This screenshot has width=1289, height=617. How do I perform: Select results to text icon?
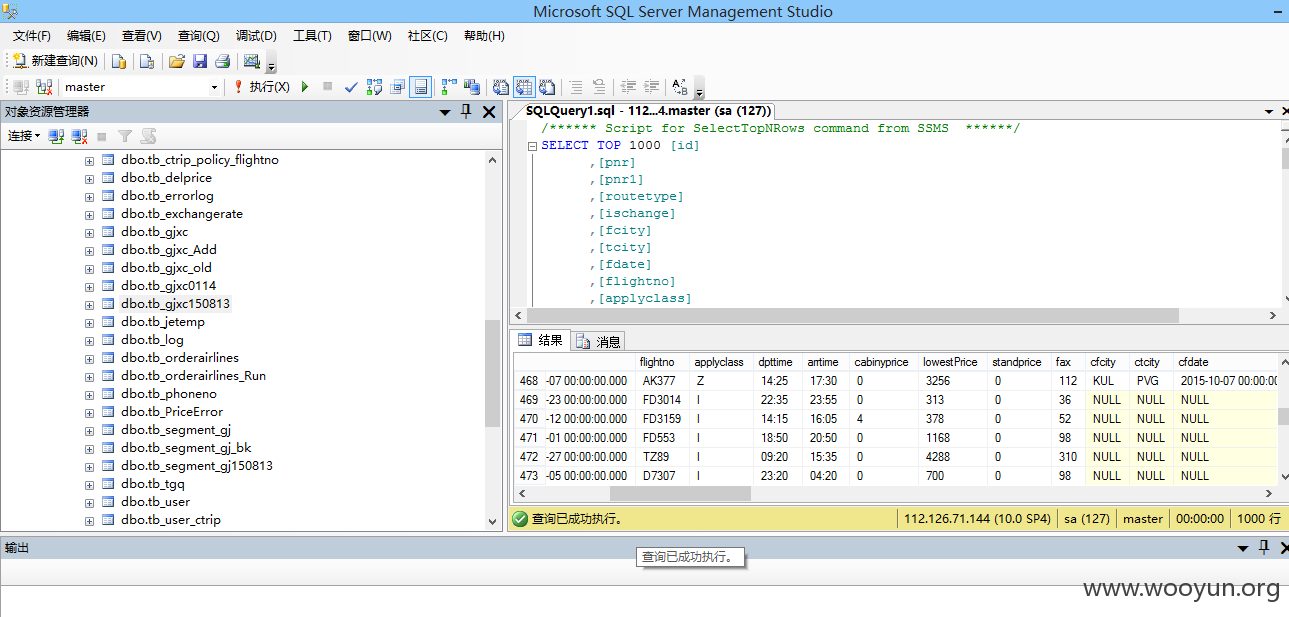tap(501, 87)
